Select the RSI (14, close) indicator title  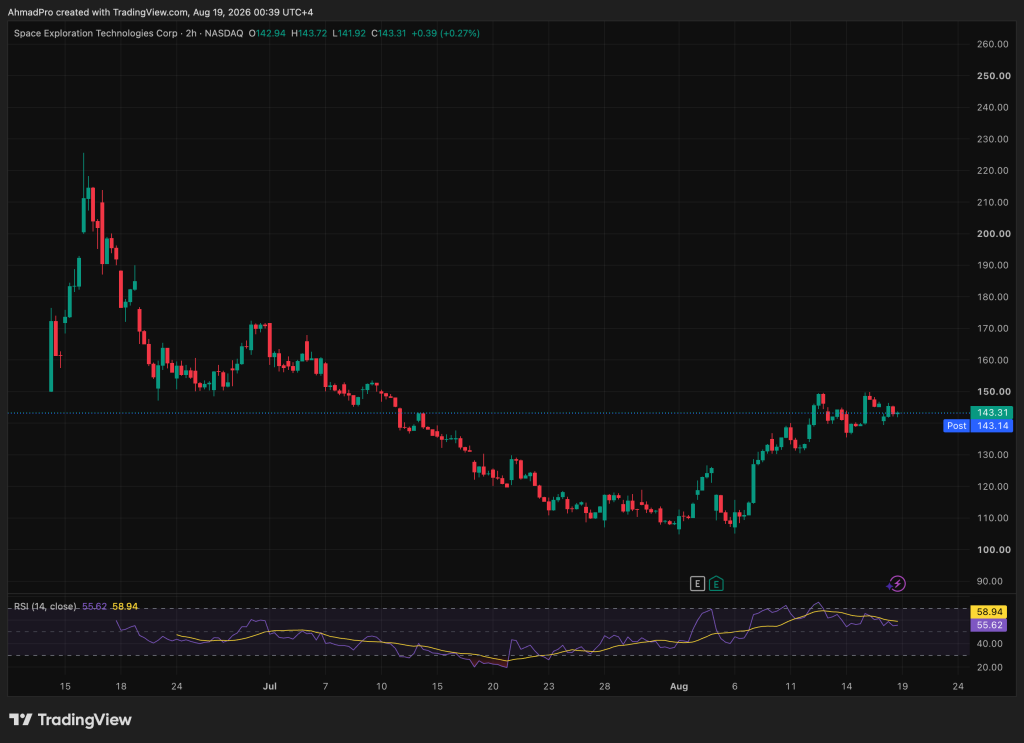coord(45,607)
